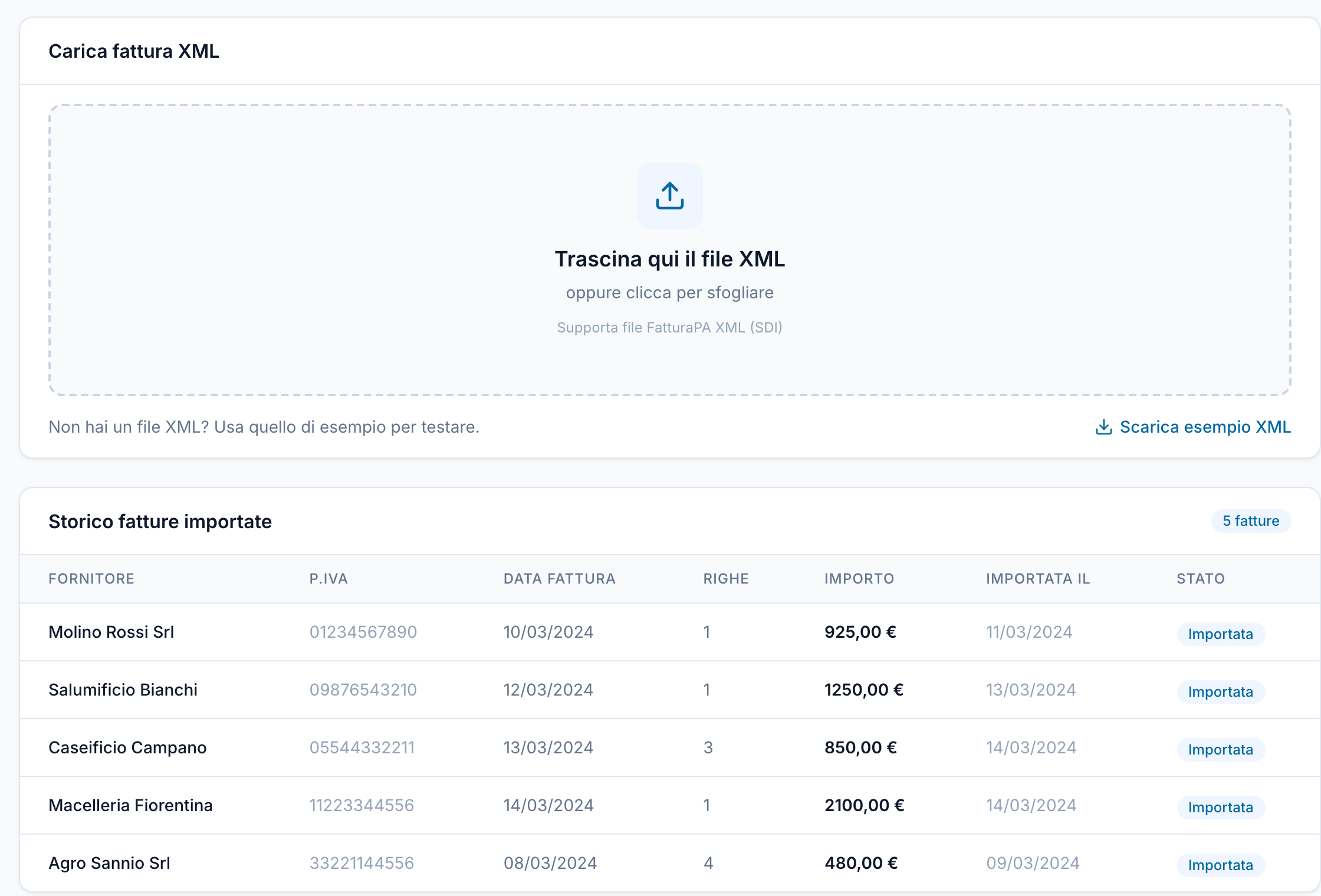1321x896 pixels.
Task: Click the FORNITORE column header
Action: (x=91, y=579)
